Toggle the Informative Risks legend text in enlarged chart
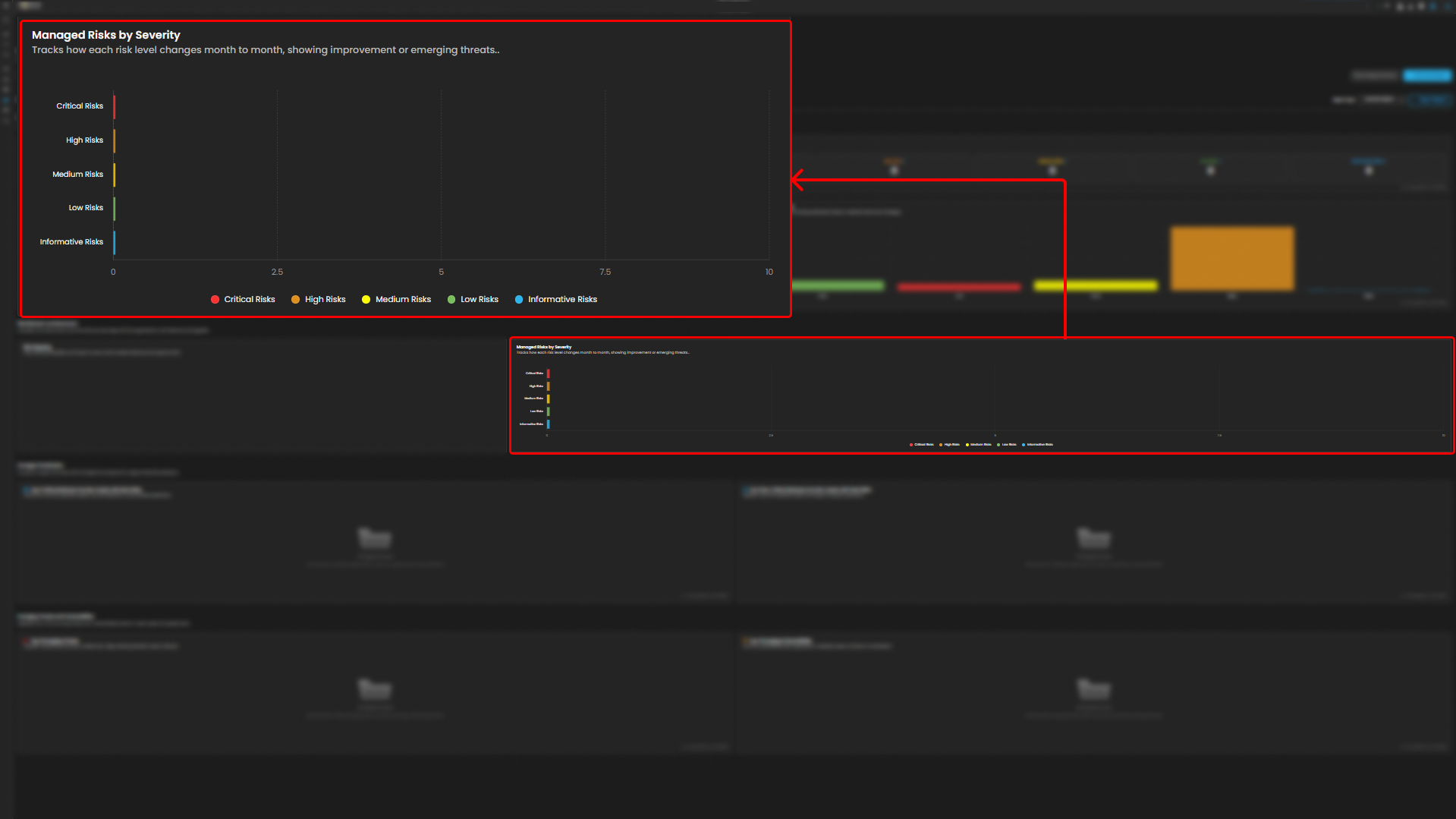 [x=562, y=300]
